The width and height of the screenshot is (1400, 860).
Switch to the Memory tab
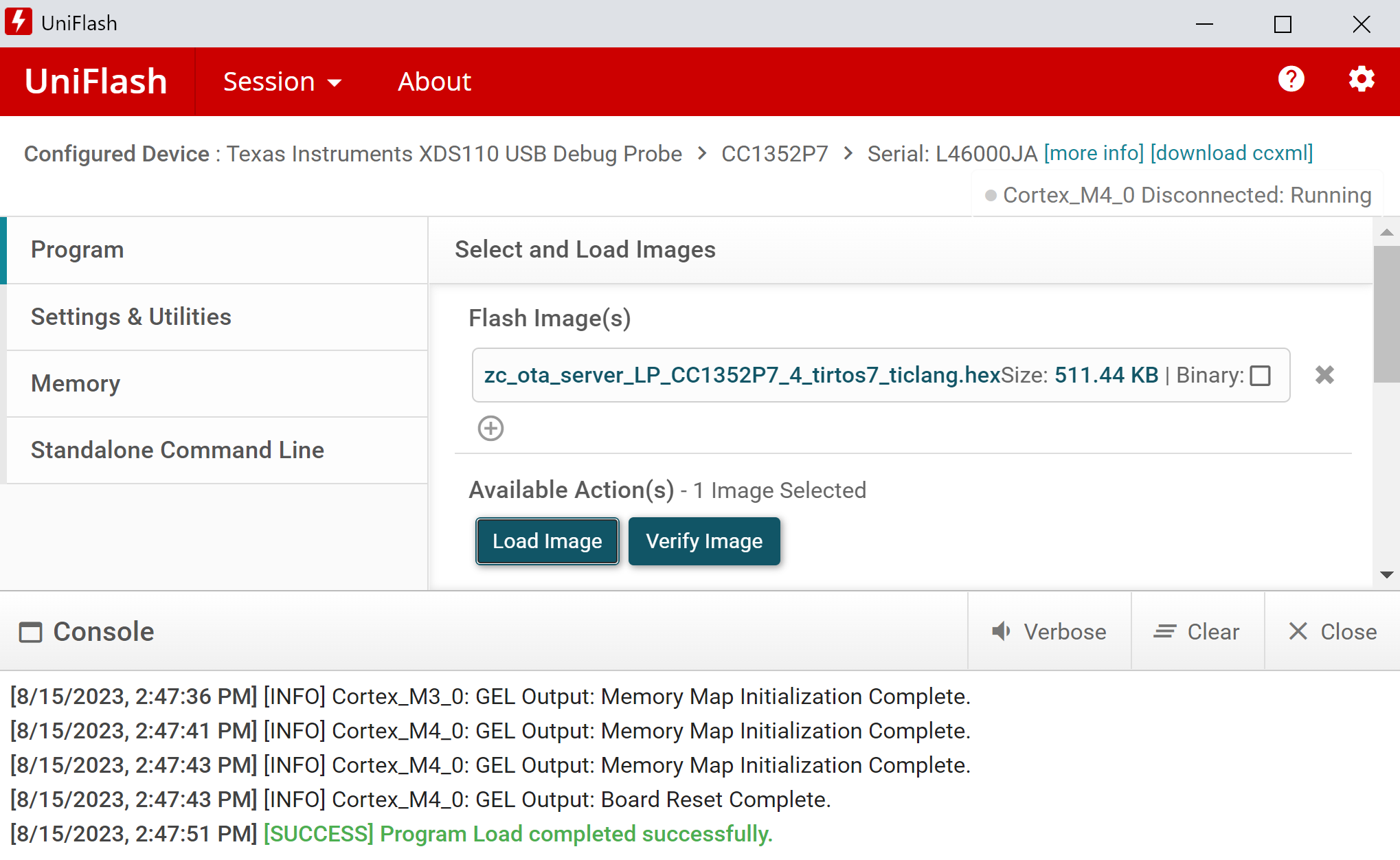coord(217,383)
